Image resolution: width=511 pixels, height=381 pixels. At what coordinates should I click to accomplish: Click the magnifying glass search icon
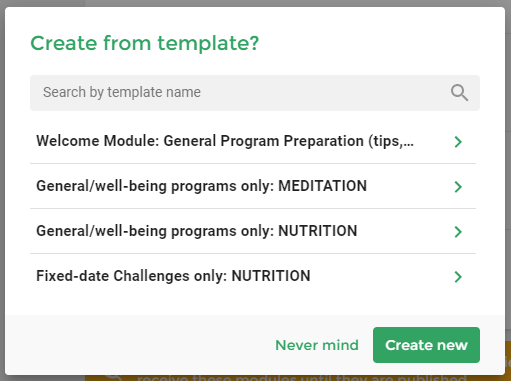(x=459, y=93)
